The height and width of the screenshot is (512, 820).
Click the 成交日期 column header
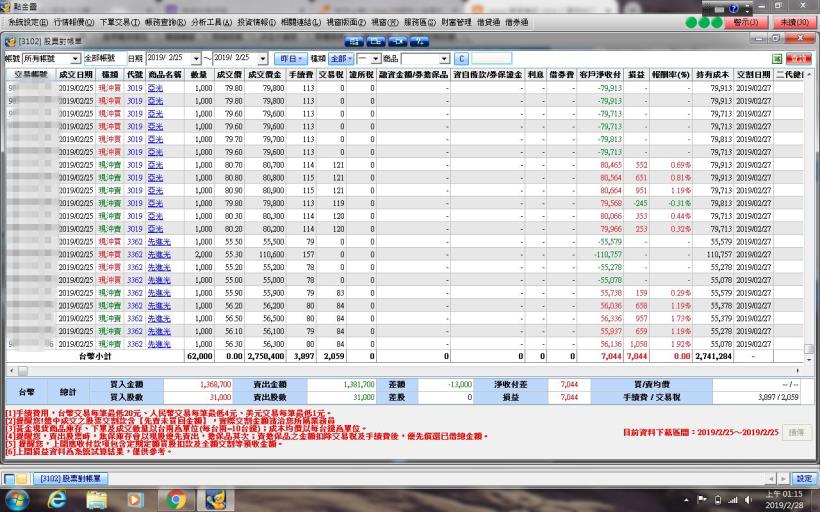point(76,75)
